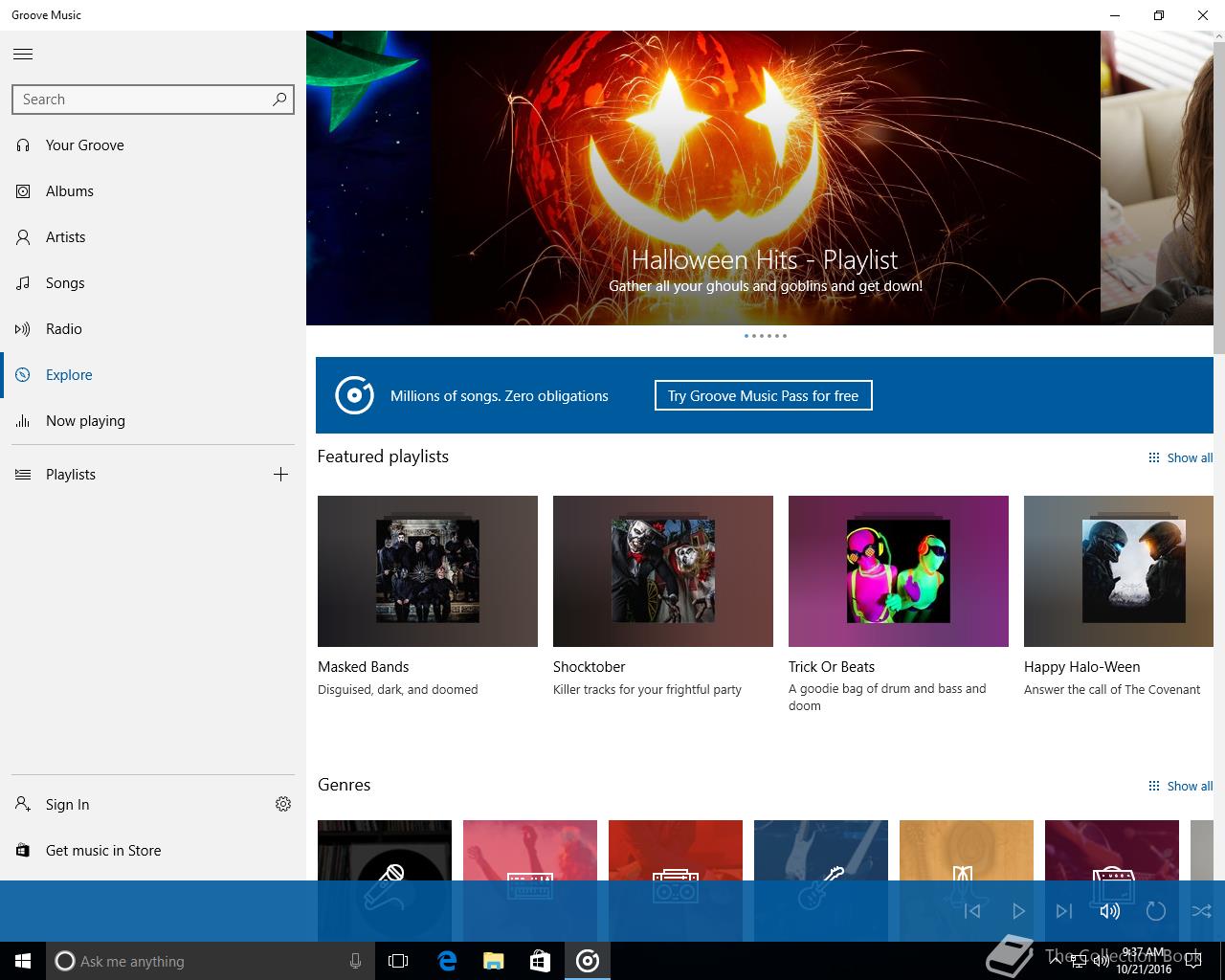1225x980 pixels.
Task: Open the Happy Halo-Ween playlist cover
Action: point(1119,571)
